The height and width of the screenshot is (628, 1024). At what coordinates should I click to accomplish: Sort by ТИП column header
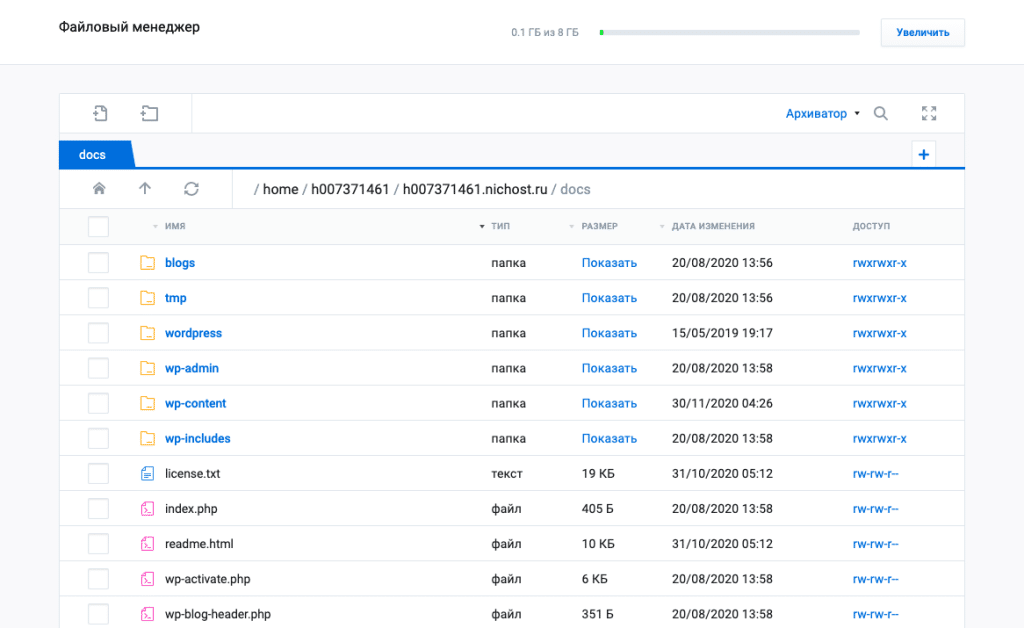click(x=500, y=226)
